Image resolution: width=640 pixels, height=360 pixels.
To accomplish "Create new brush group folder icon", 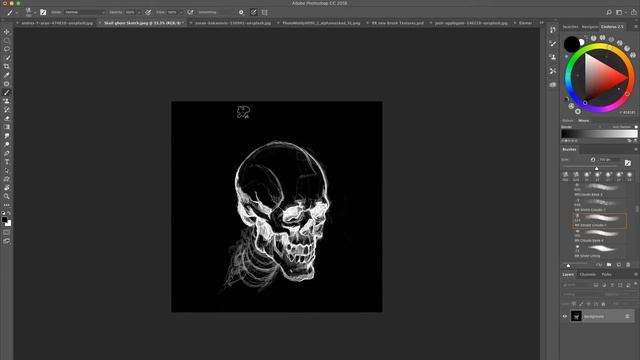I will tap(609, 265).
